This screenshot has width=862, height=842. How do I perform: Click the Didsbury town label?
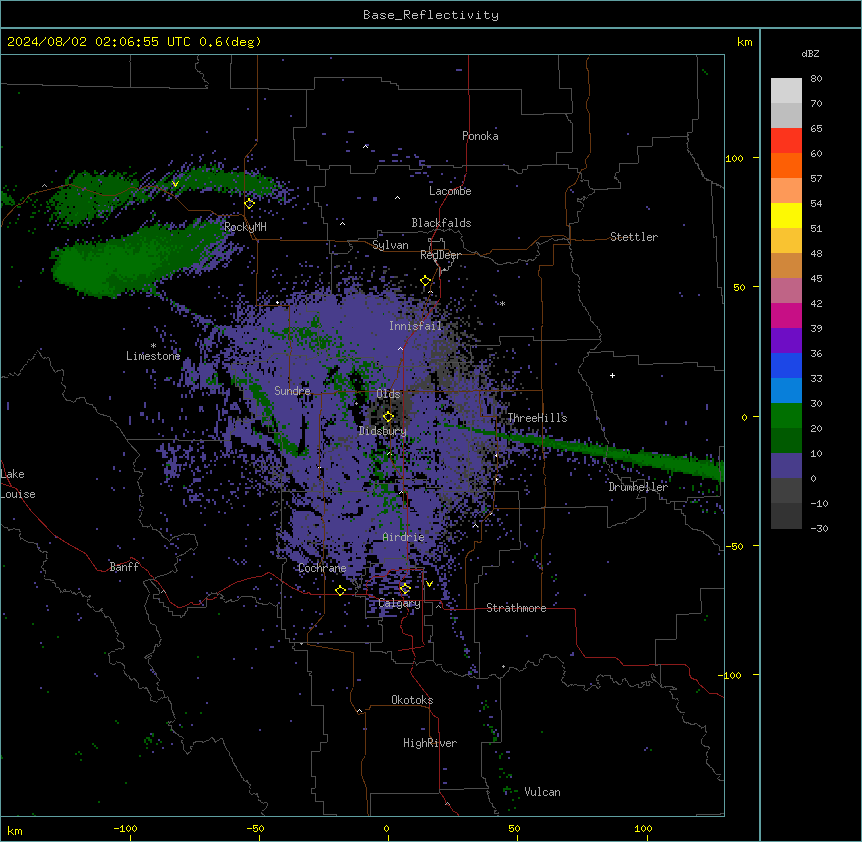click(383, 431)
